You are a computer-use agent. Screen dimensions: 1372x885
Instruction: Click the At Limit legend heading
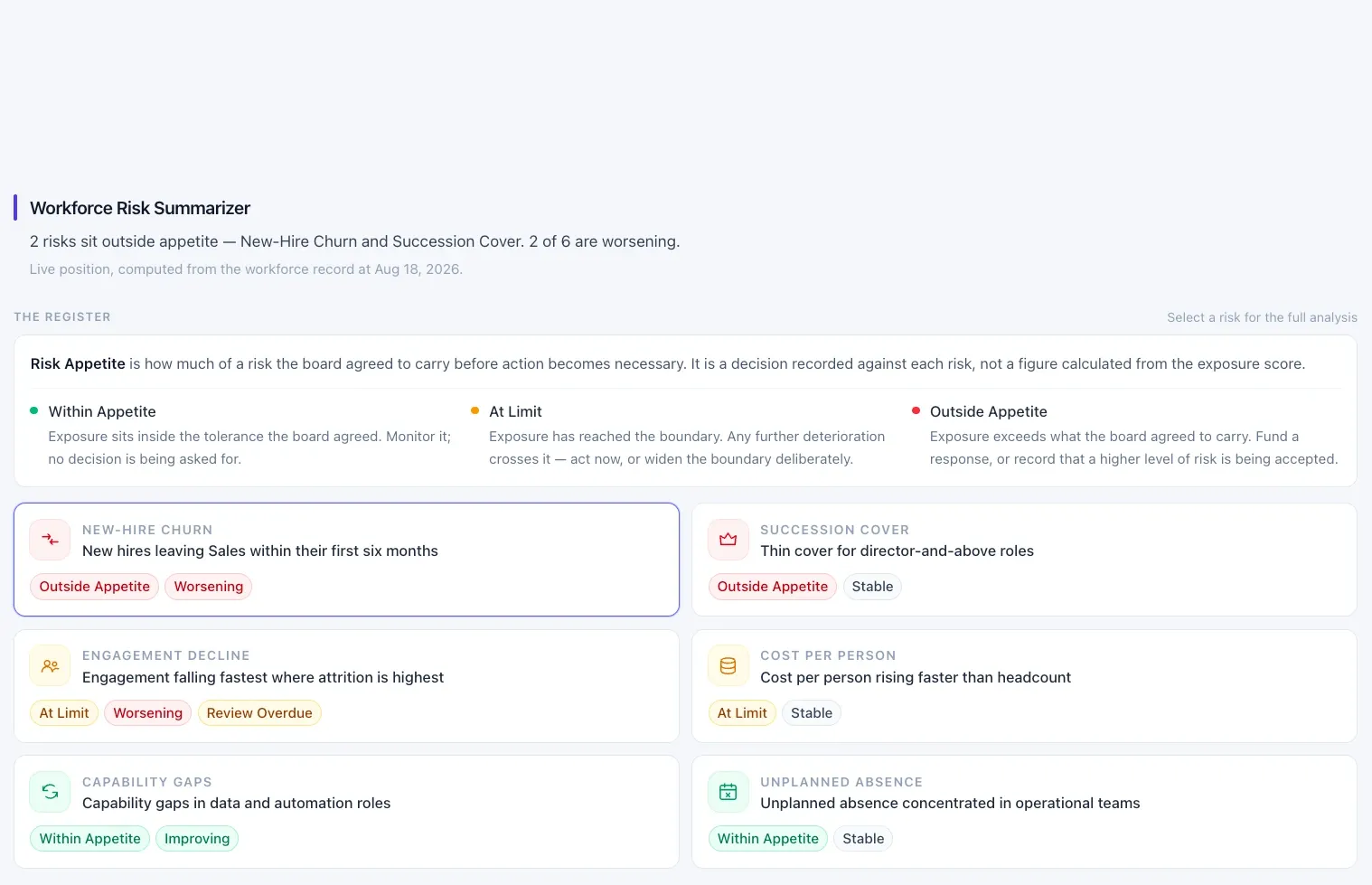tap(515, 412)
